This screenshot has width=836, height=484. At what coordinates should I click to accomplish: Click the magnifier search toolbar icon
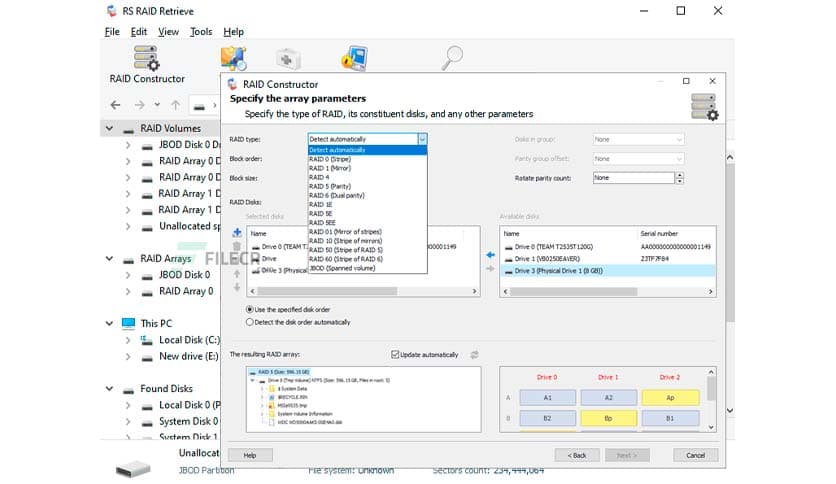(453, 57)
